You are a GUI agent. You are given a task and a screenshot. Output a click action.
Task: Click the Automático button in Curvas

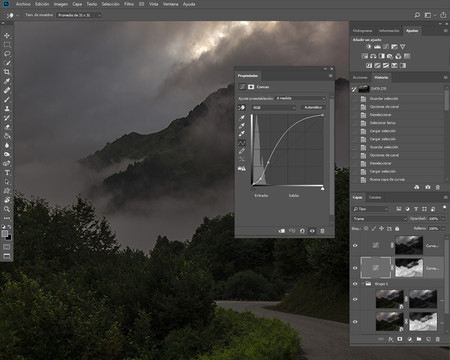point(313,107)
